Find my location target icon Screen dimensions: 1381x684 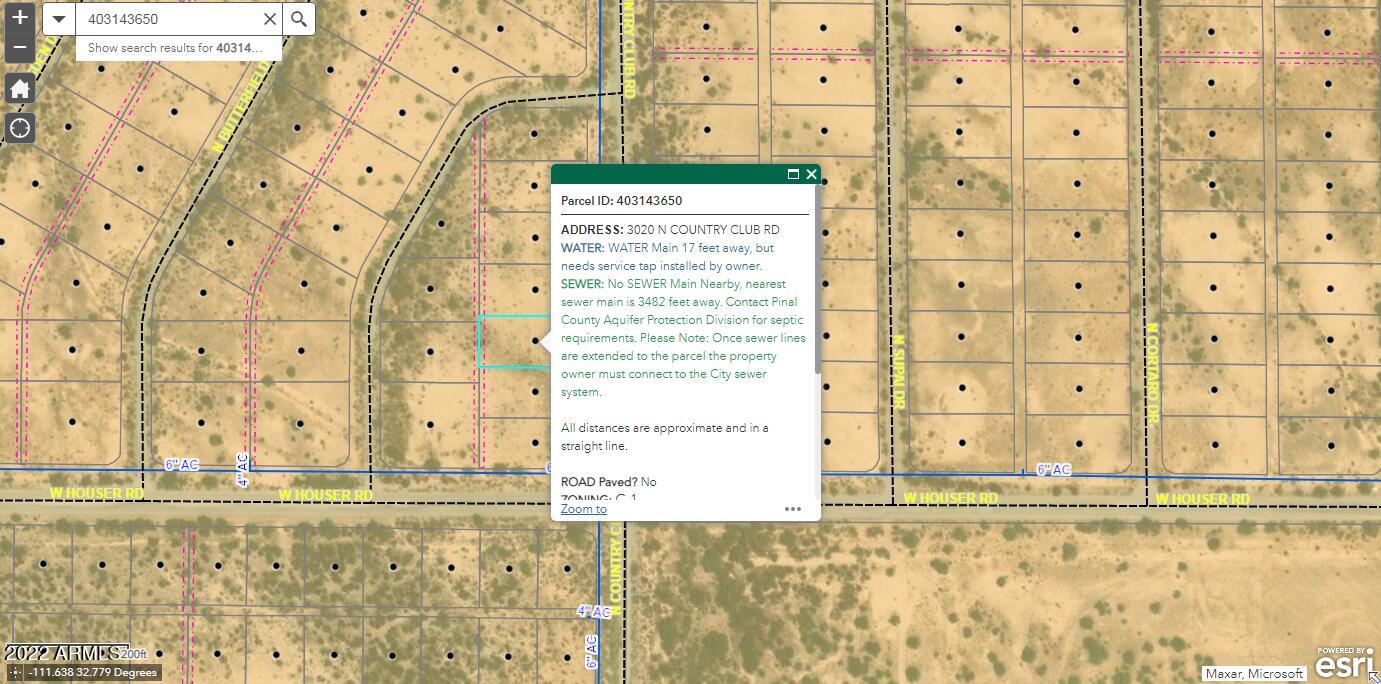click(x=19, y=128)
